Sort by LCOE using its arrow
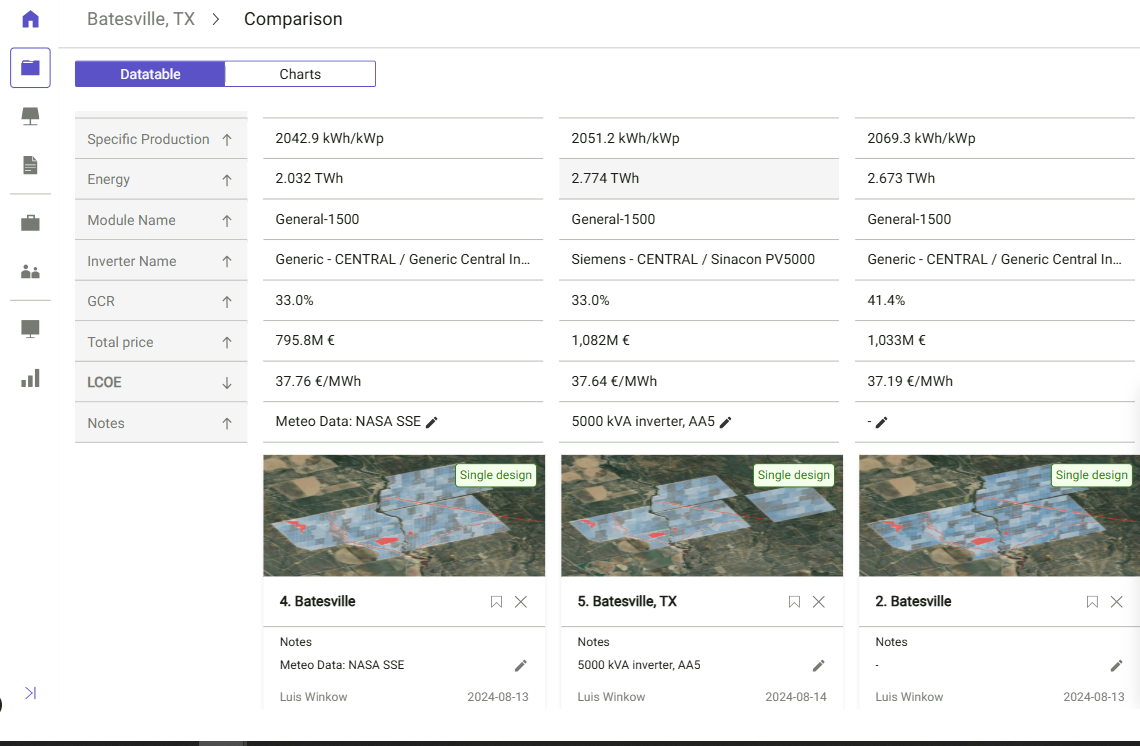The image size is (1140, 746). coord(227,383)
